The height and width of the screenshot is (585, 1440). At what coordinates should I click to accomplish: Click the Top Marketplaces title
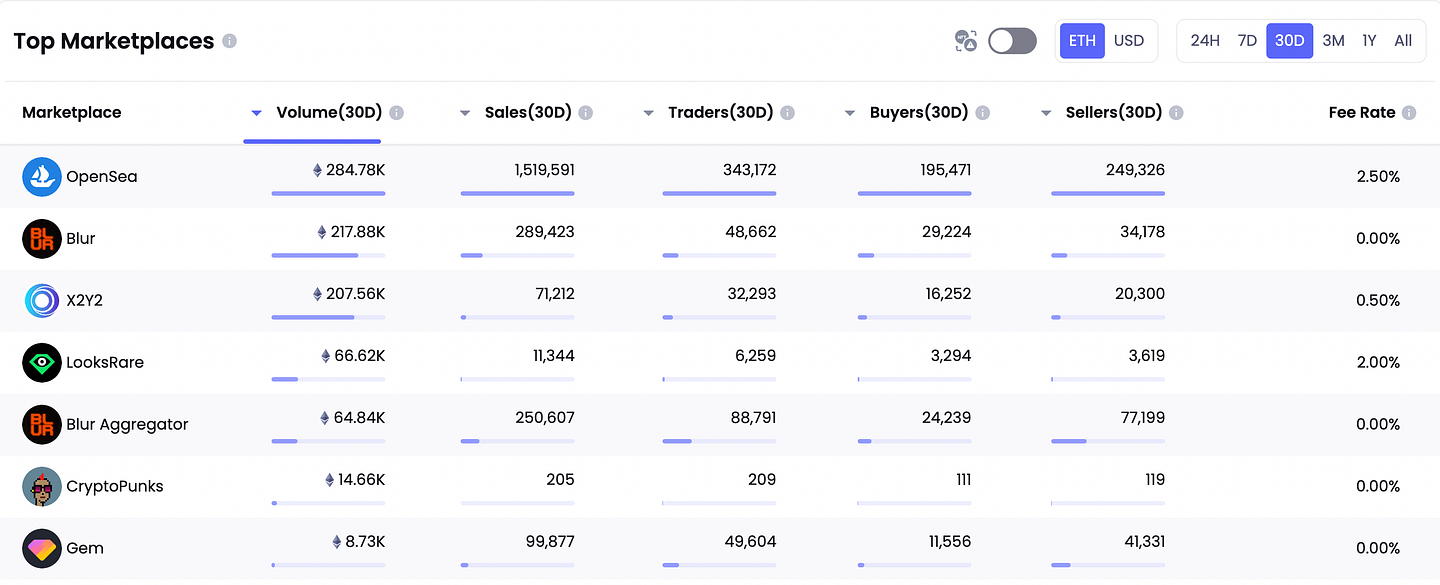(114, 41)
